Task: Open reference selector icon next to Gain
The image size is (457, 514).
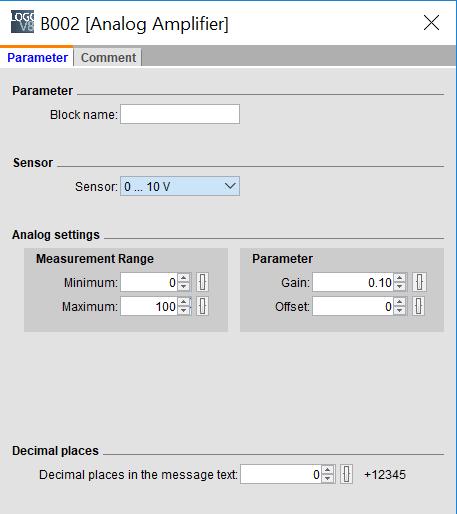Action: pyautogui.click(x=419, y=282)
